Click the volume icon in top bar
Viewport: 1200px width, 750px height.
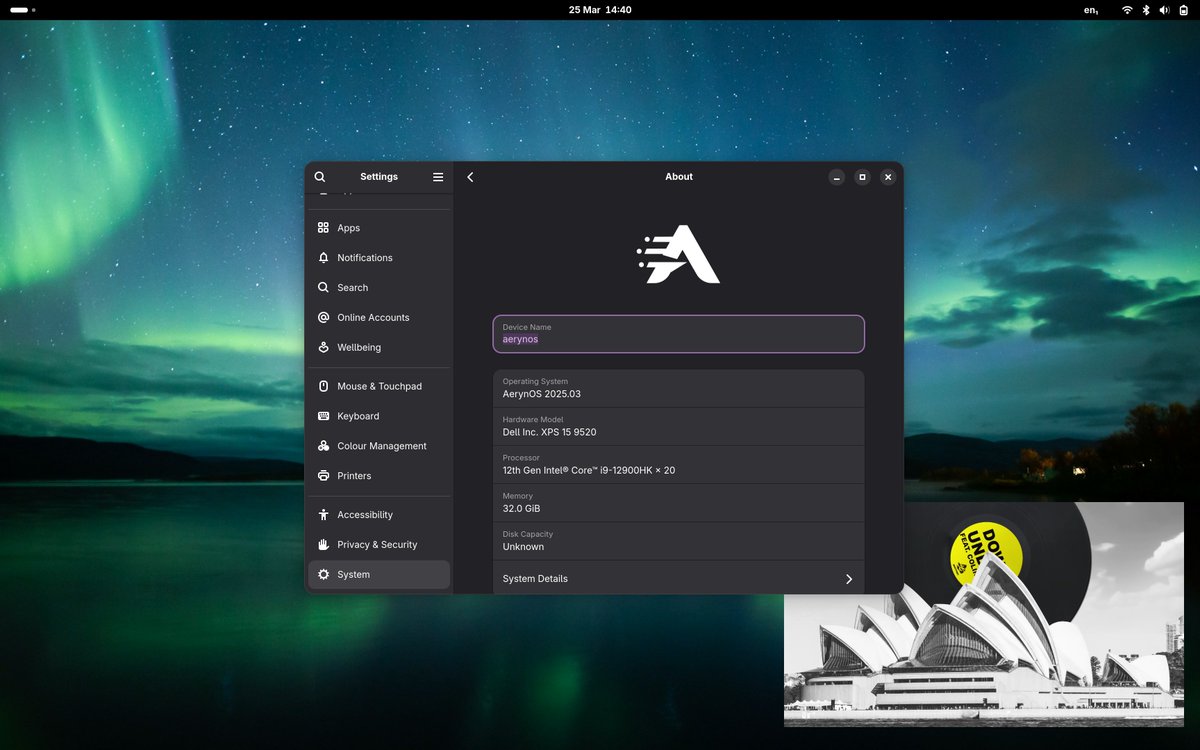click(x=1164, y=10)
